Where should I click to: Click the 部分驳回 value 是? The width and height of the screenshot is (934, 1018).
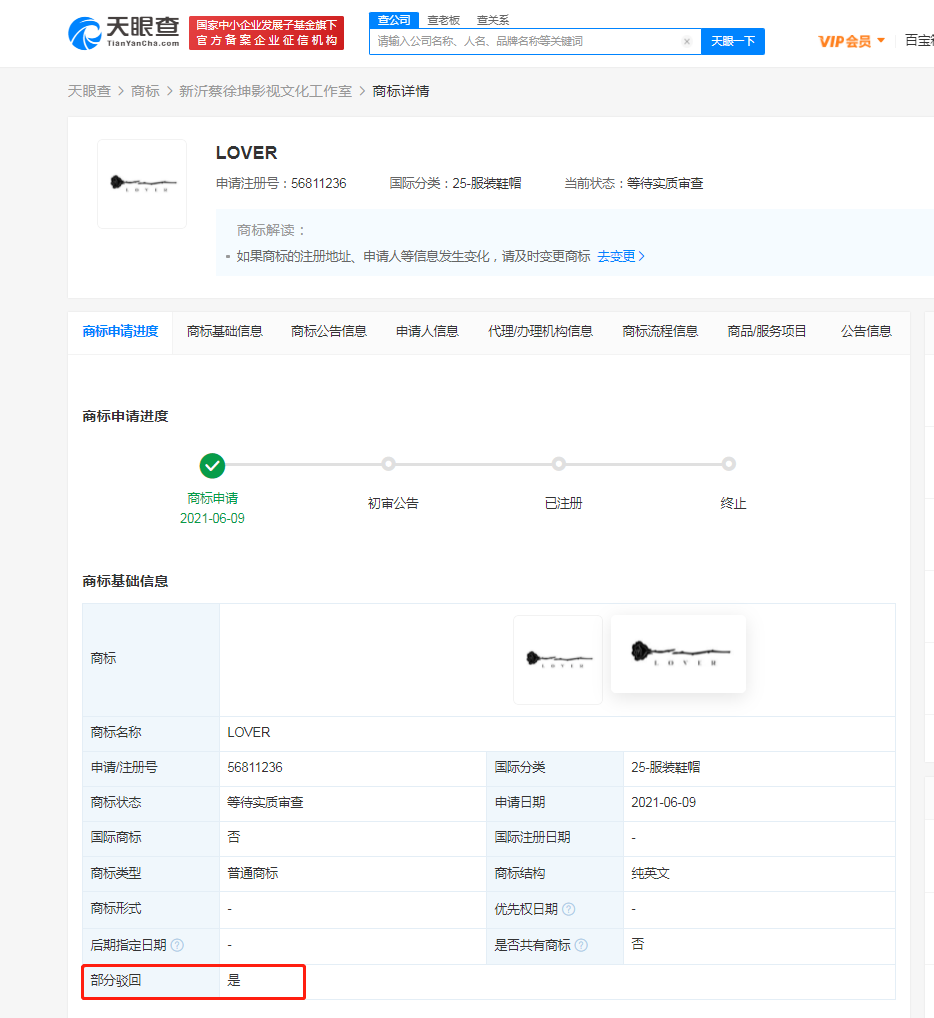click(x=234, y=981)
